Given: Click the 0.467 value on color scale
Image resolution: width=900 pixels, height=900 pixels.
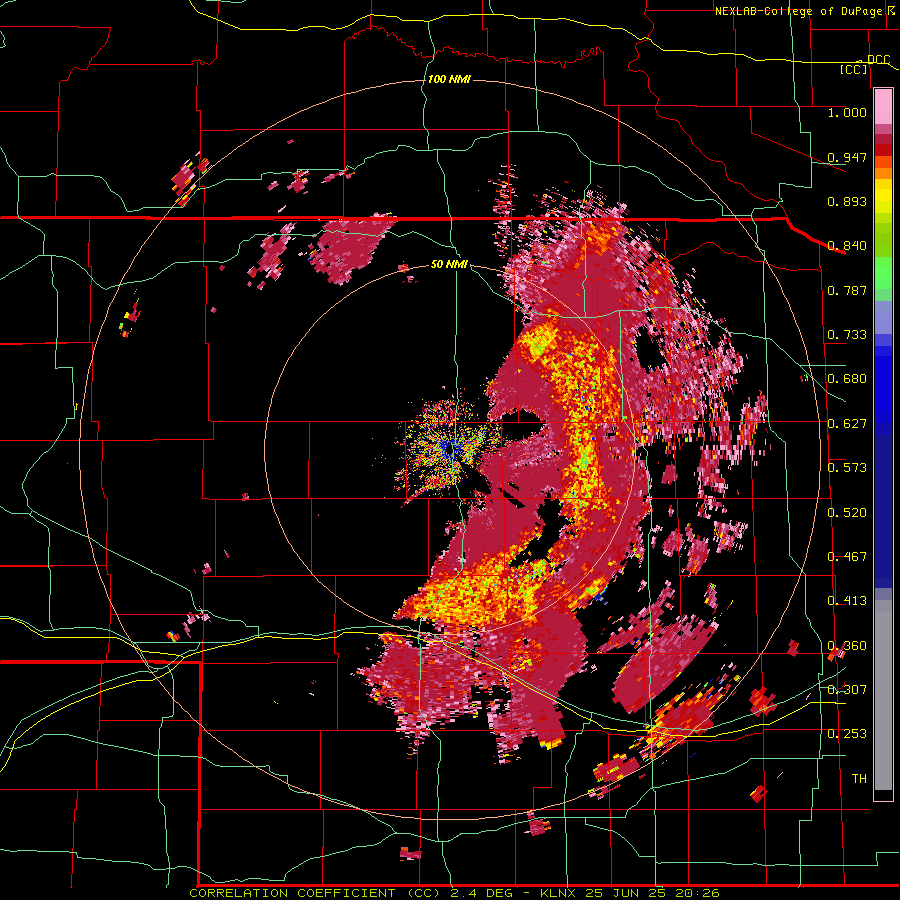Looking at the screenshot, I should [x=847, y=557].
